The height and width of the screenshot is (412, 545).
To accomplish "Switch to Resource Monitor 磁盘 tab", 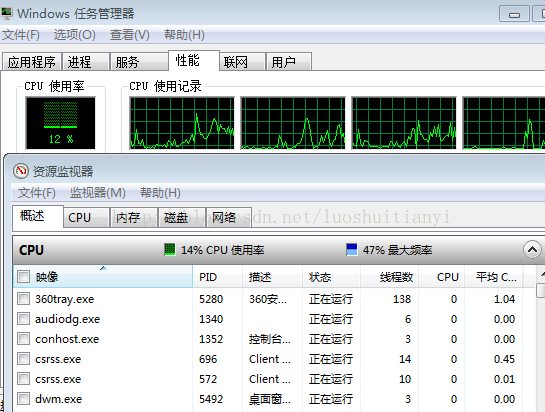I will click(x=182, y=218).
